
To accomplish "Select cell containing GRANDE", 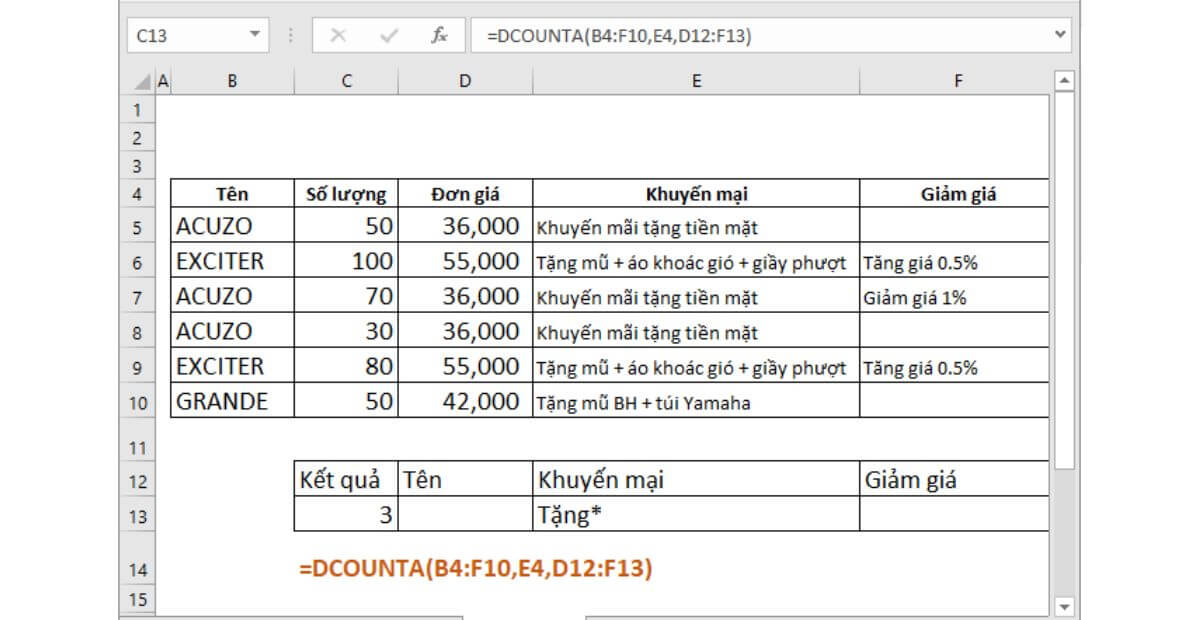I will point(233,401).
